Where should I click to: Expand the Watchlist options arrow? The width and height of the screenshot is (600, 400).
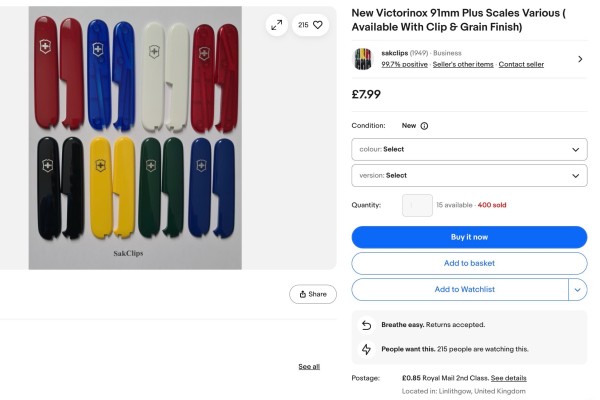(x=577, y=290)
